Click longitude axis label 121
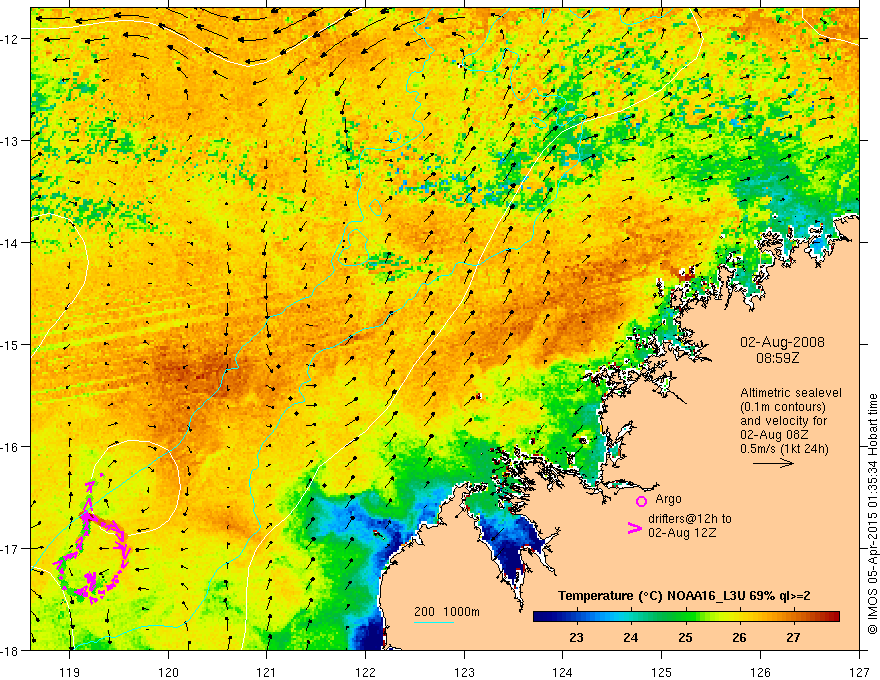Viewport: 880px width, 680px height. tap(267, 672)
